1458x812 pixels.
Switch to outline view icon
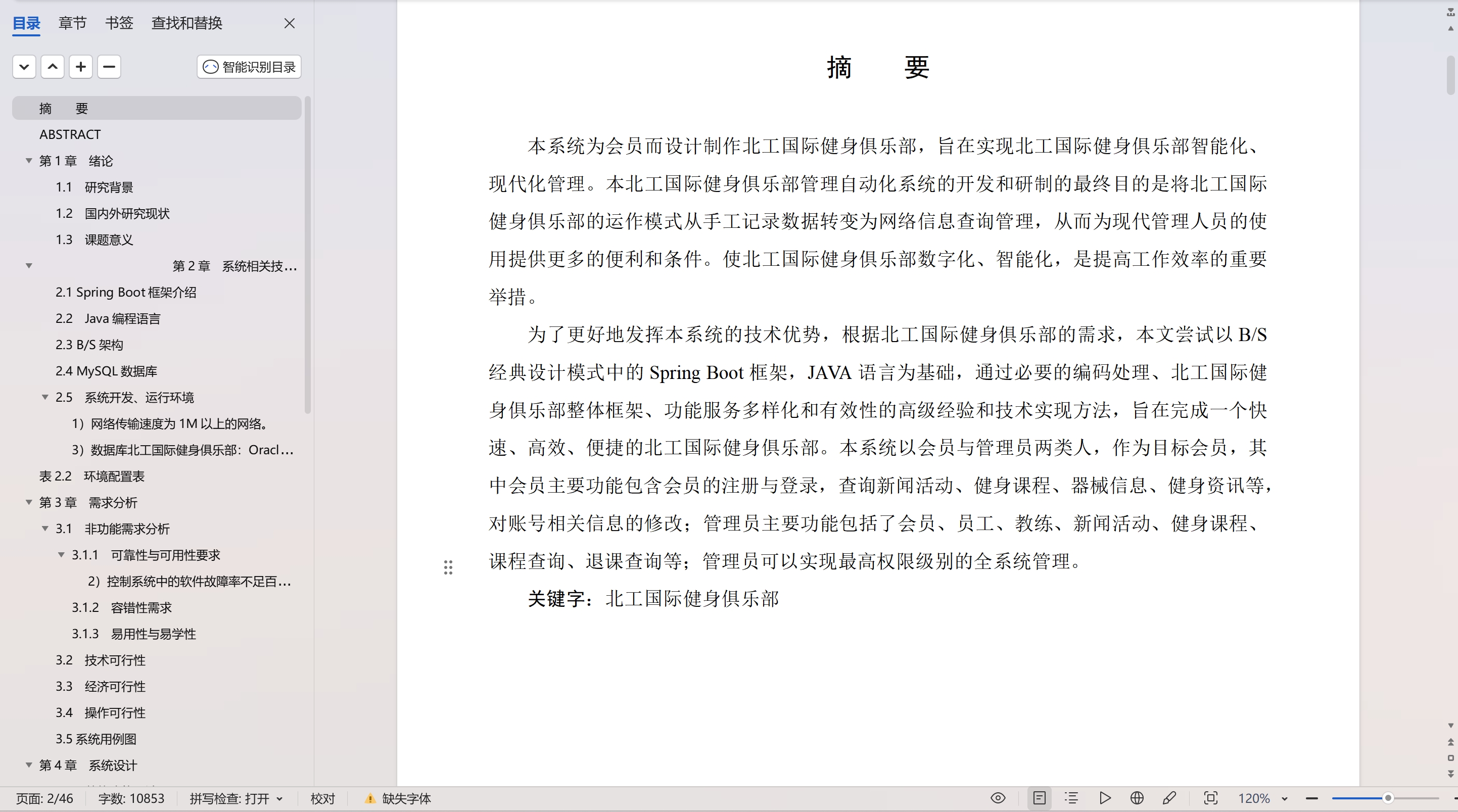click(x=1071, y=798)
